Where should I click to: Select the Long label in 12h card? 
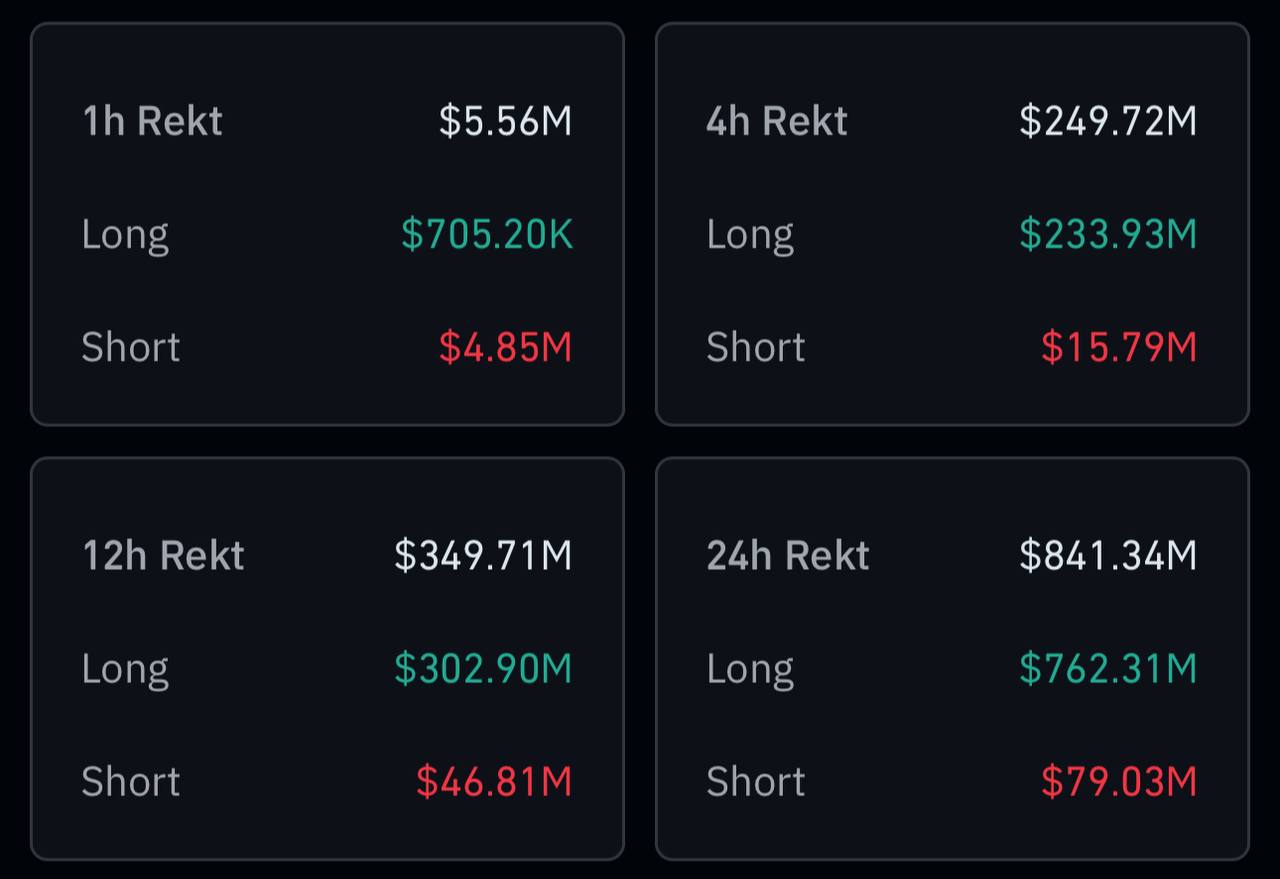click(x=125, y=668)
